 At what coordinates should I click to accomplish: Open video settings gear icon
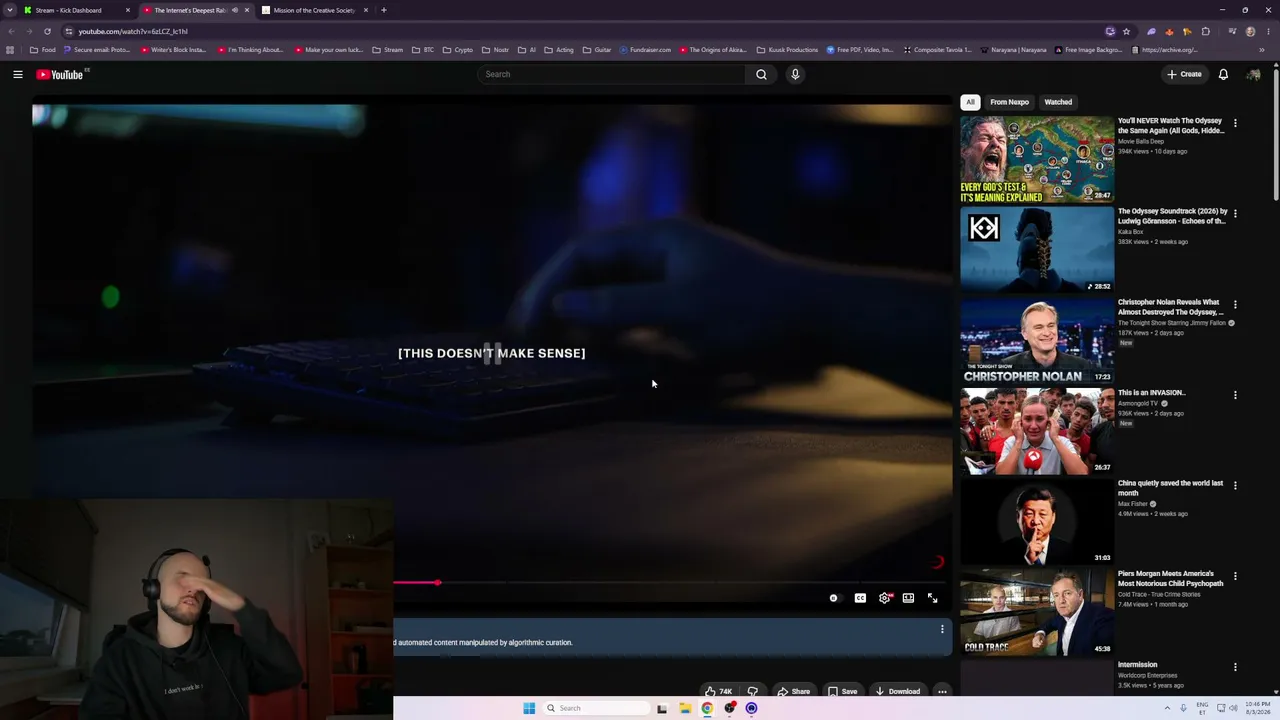tap(885, 598)
